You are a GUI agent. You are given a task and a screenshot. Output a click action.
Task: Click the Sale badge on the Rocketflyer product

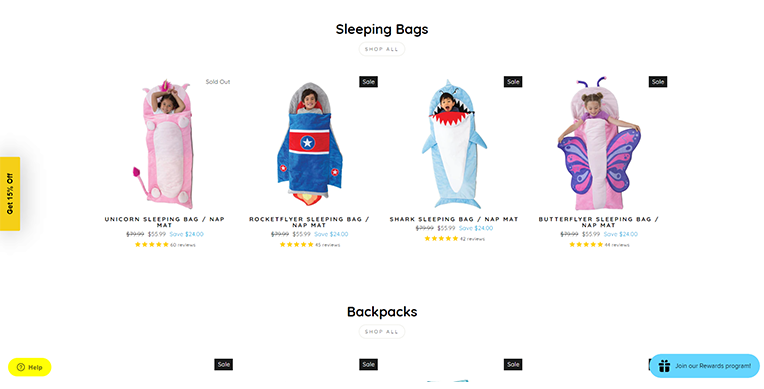[368, 82]
